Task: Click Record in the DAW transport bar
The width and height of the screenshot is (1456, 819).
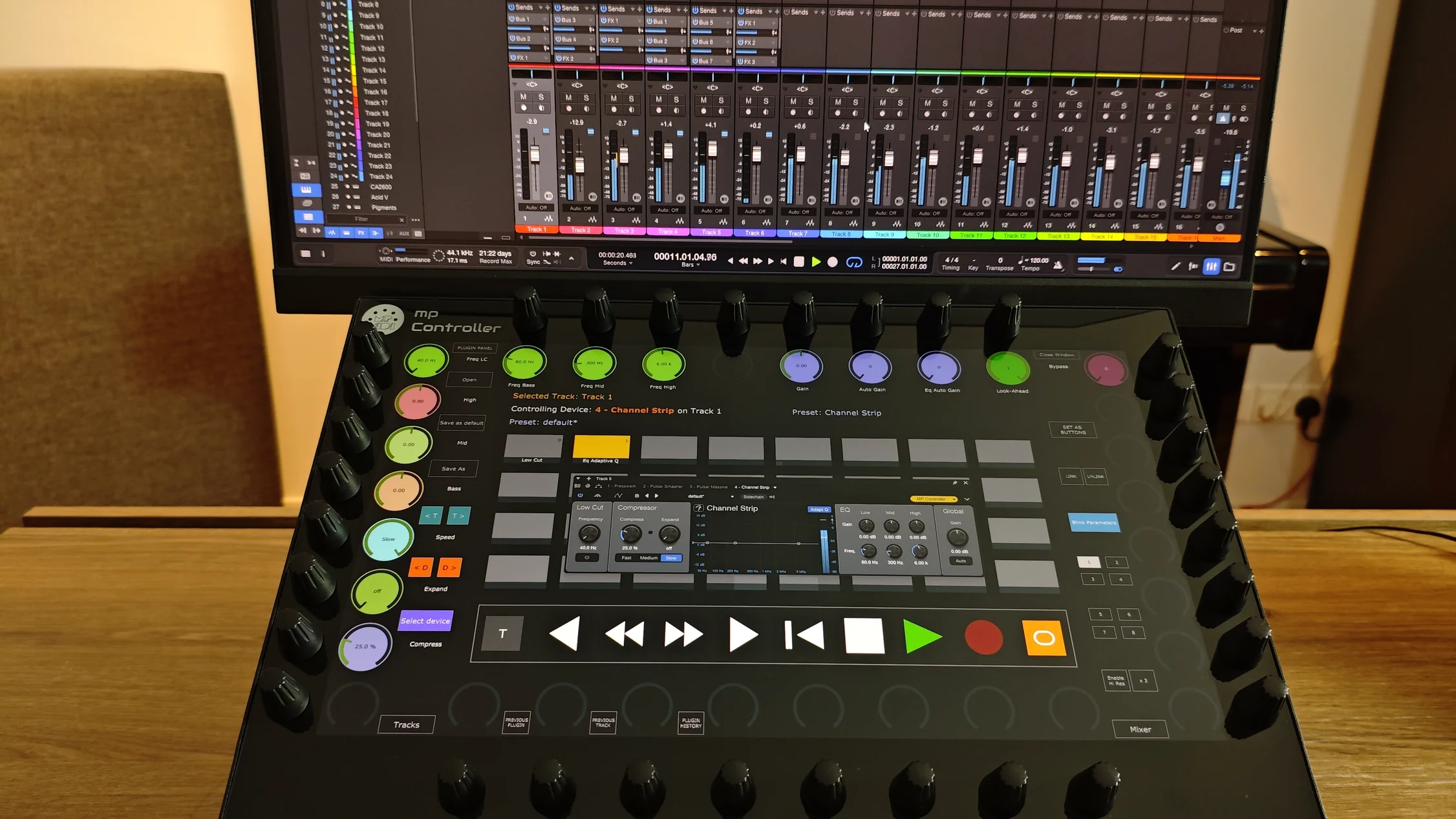Action: point(832,262)
